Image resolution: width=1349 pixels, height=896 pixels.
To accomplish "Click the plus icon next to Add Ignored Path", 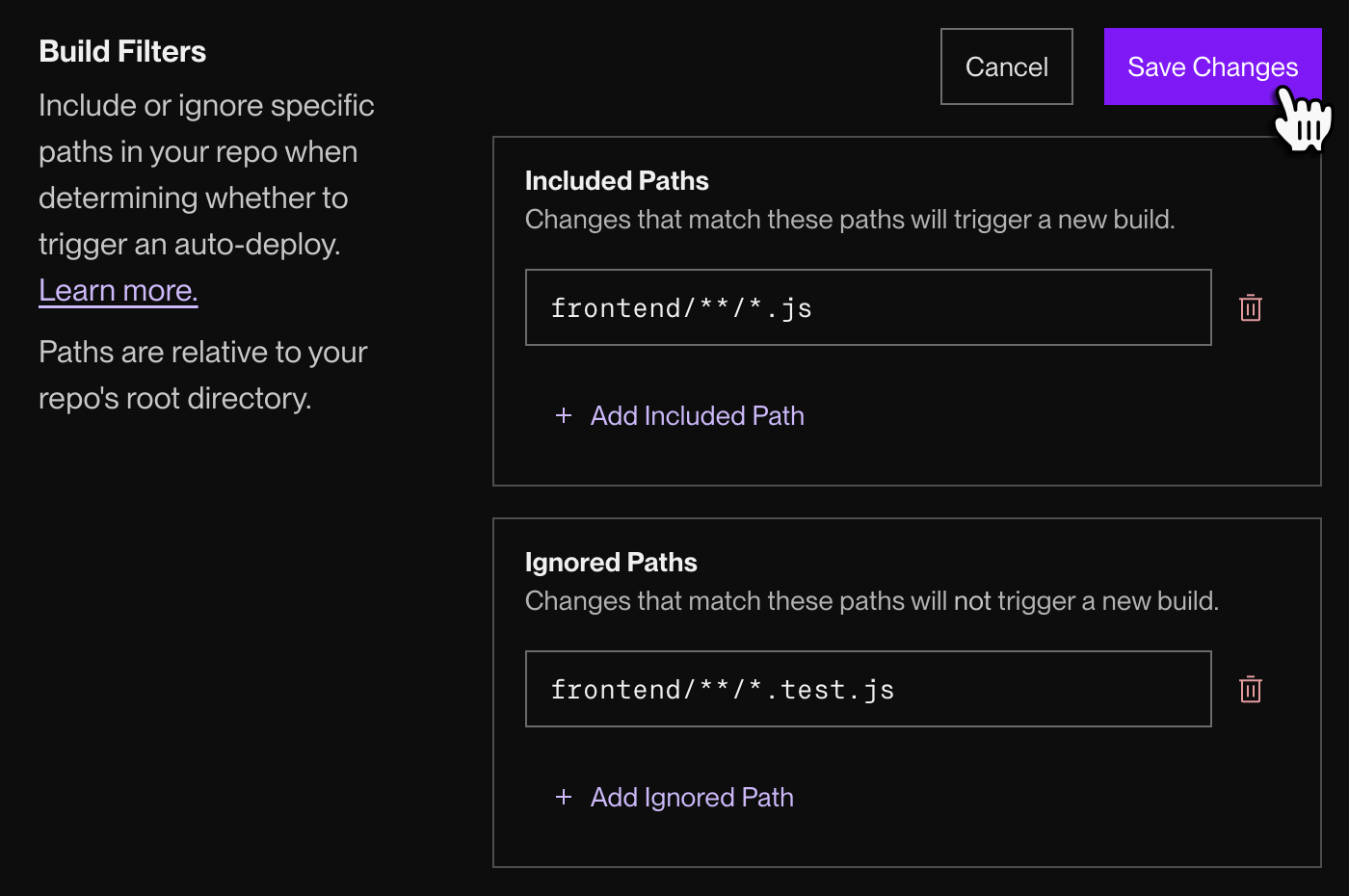I will point(563,797).
